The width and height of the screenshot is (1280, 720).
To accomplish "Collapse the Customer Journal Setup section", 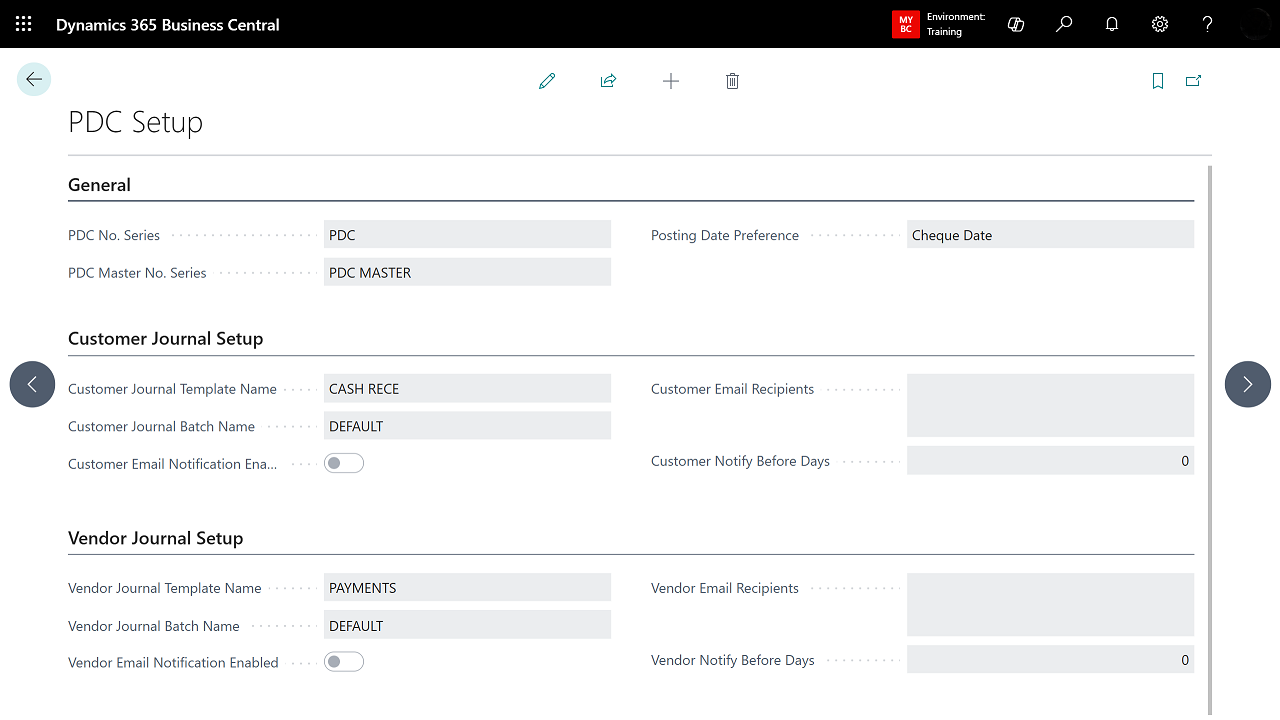I will pos(165,339).
